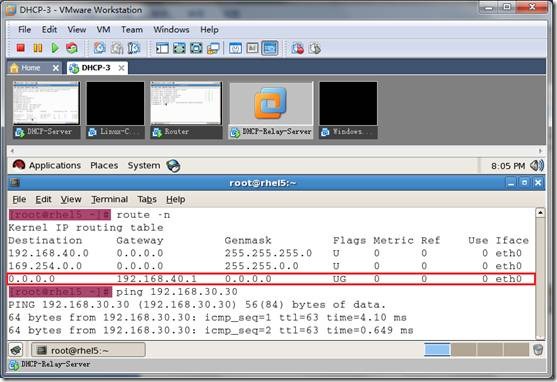Viewport: 557px width, 382px height.
Task: Open the VMware File menu
Action: (x=25, y=29)
